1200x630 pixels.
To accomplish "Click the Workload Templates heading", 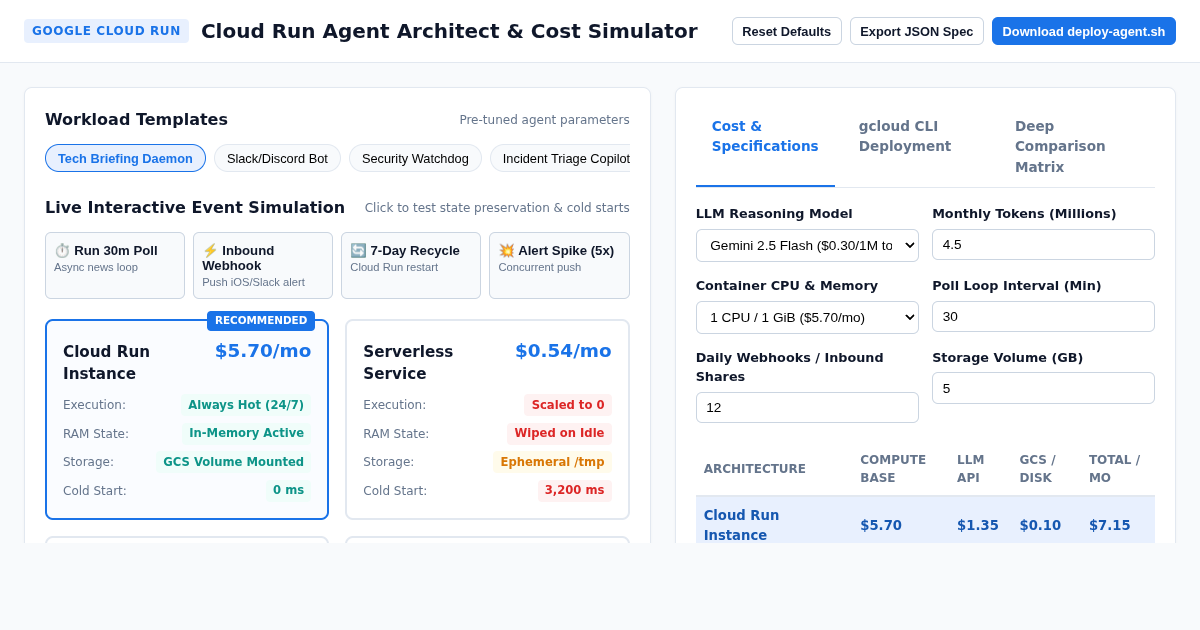I will point(136,119).
